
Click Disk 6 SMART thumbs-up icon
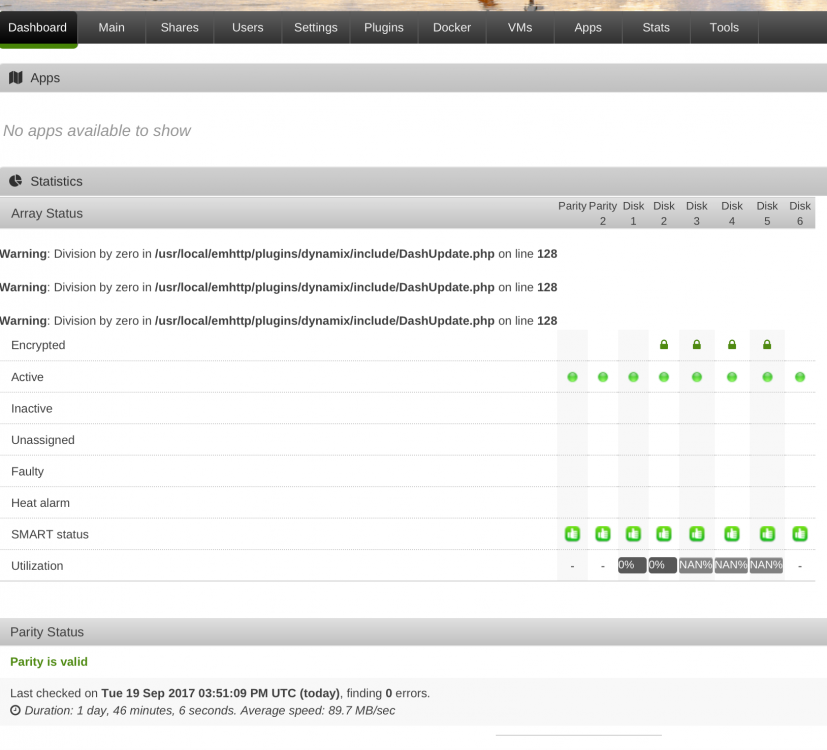[x=800, y=534]
